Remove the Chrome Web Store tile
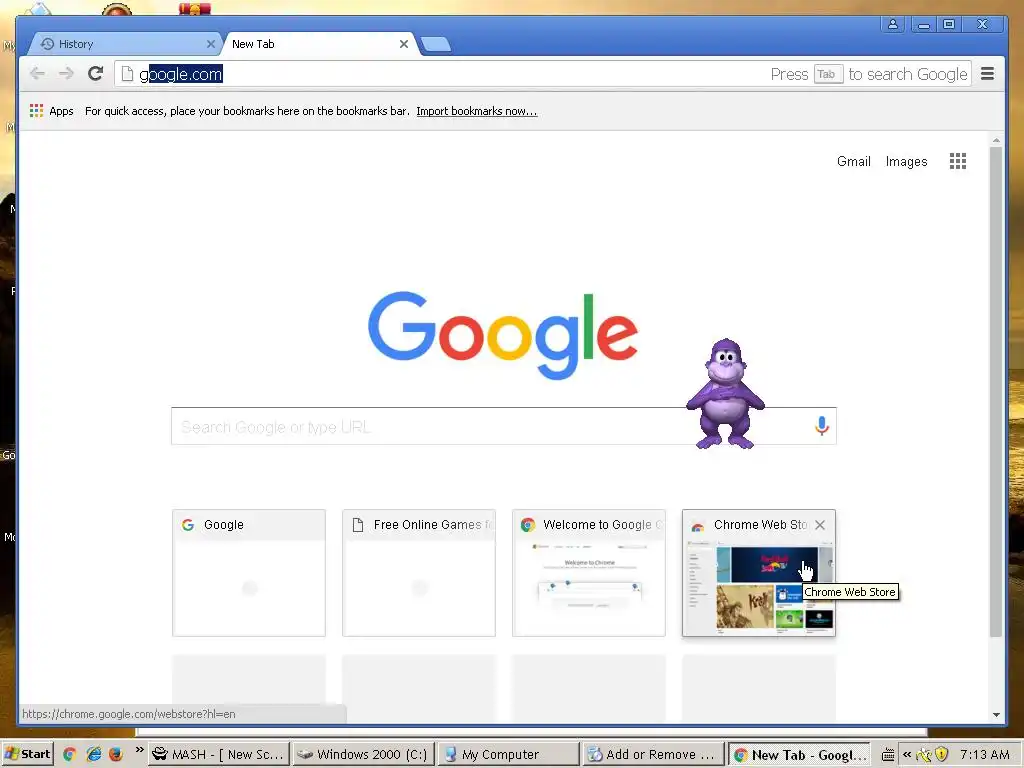 coord(820,525)
